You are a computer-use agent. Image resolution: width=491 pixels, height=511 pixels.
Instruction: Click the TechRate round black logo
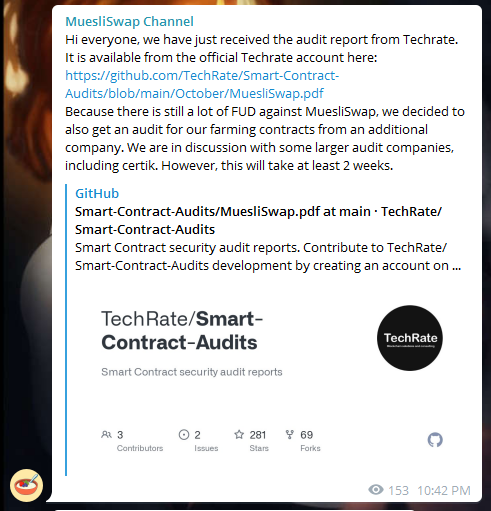click(x=410, y=338)
